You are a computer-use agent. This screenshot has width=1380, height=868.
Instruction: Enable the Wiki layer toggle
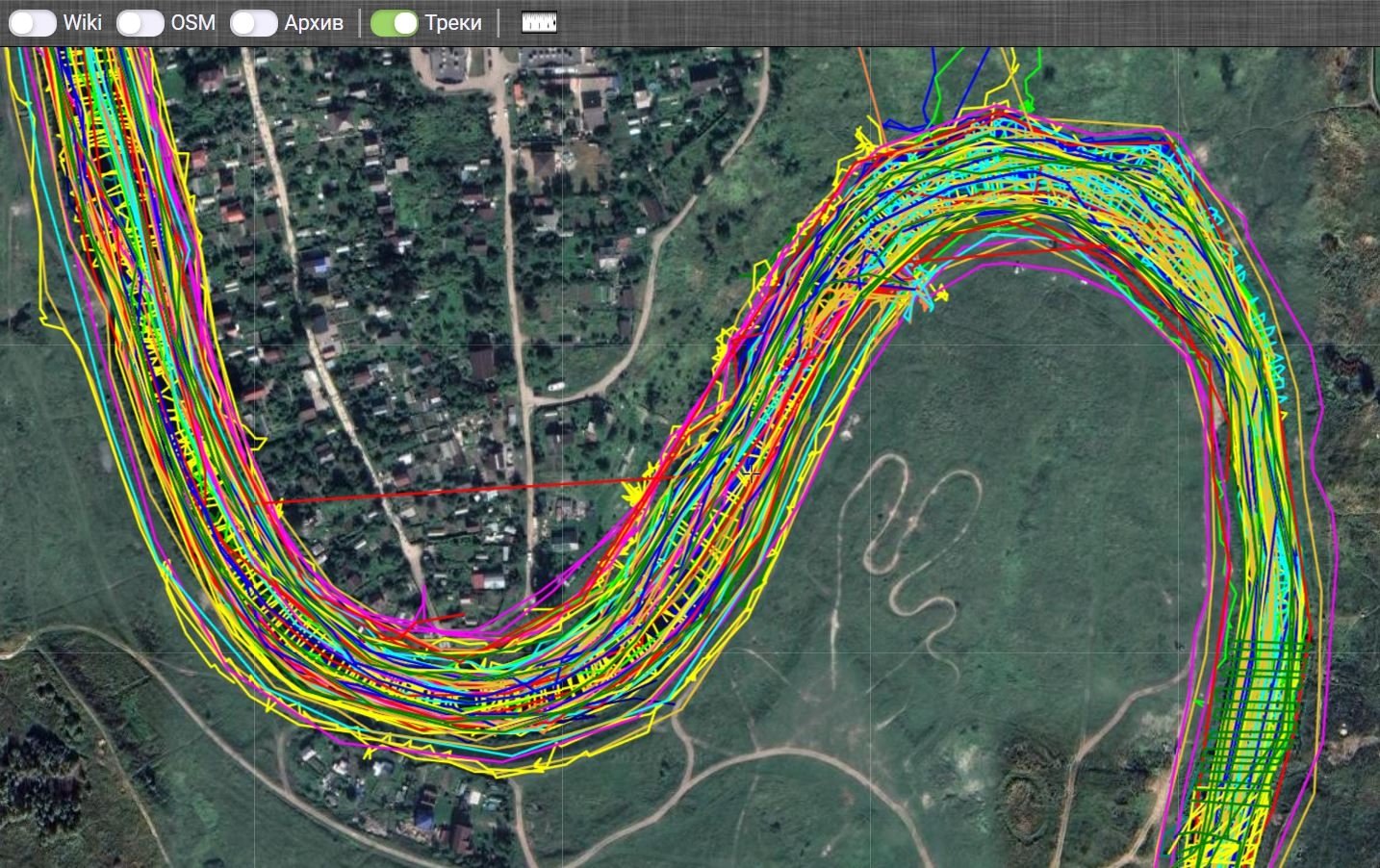33,23
